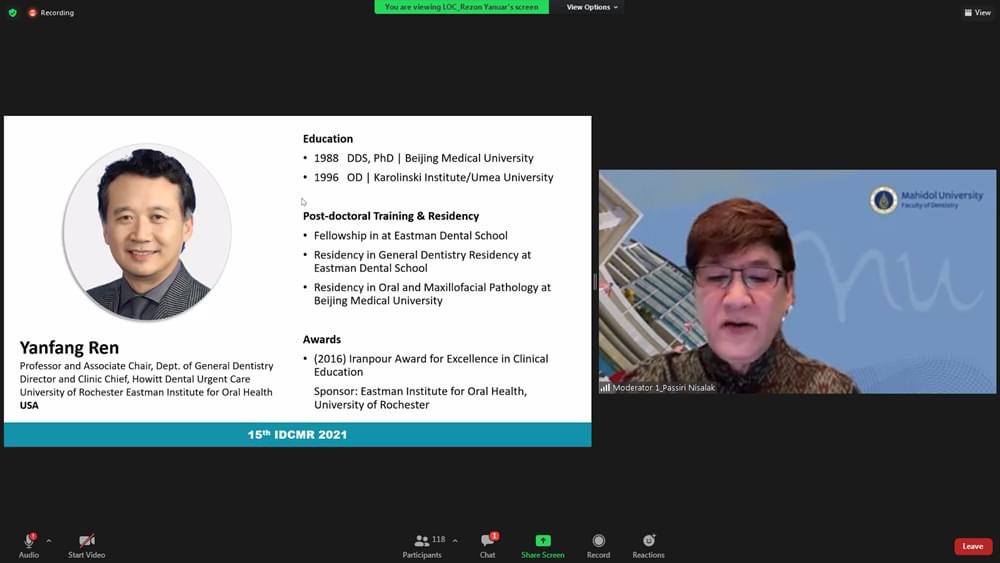Expand the caret next to Participants
Viewport: 1000px width, 563px height.
coord(455,540)
